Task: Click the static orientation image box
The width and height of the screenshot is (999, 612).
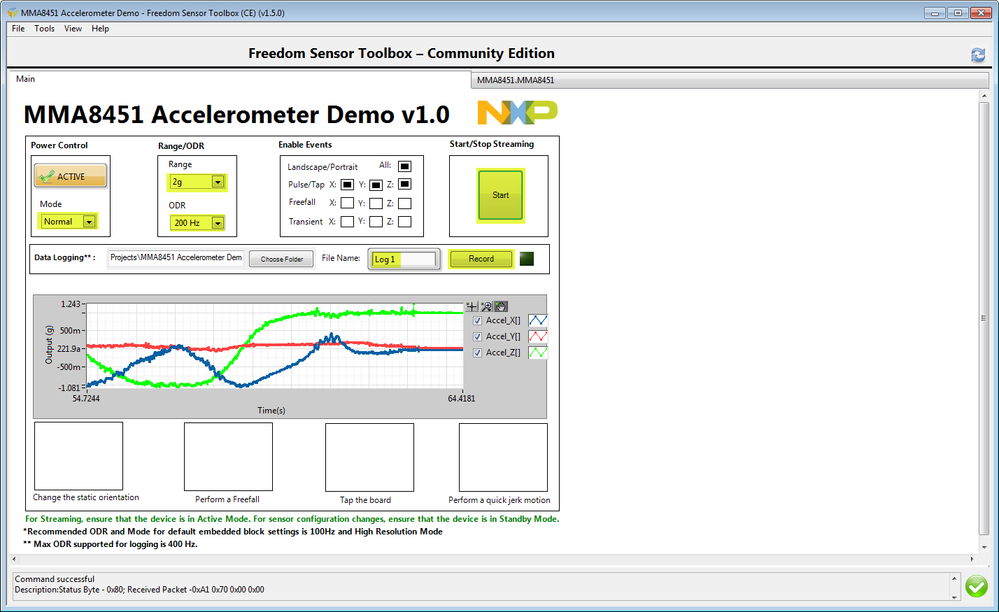Action: 78,456
